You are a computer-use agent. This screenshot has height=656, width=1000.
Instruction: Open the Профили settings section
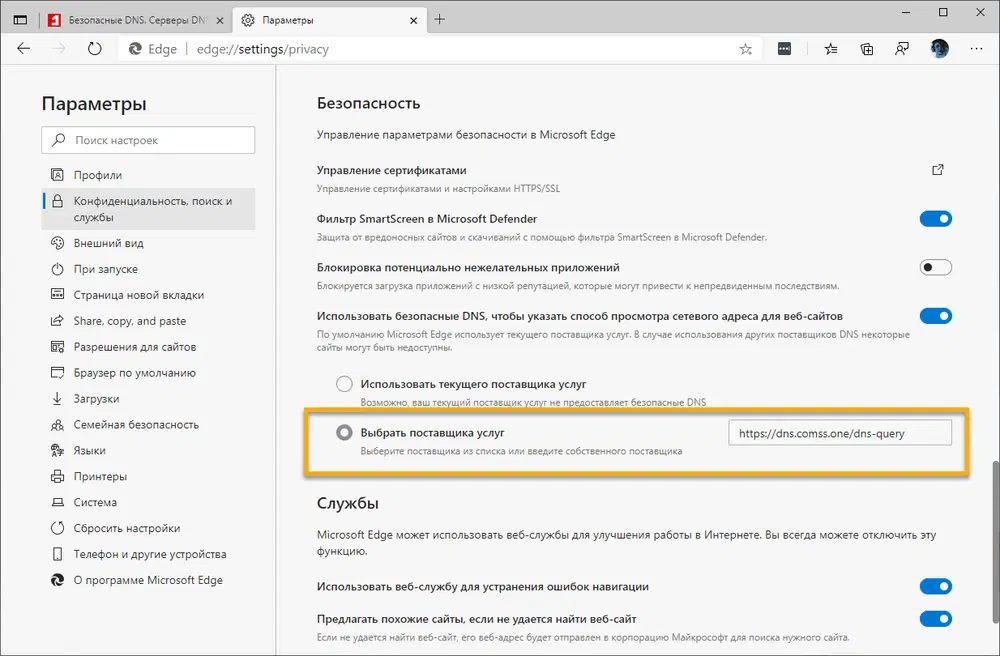pyautogui.click(x=97, y=175)
